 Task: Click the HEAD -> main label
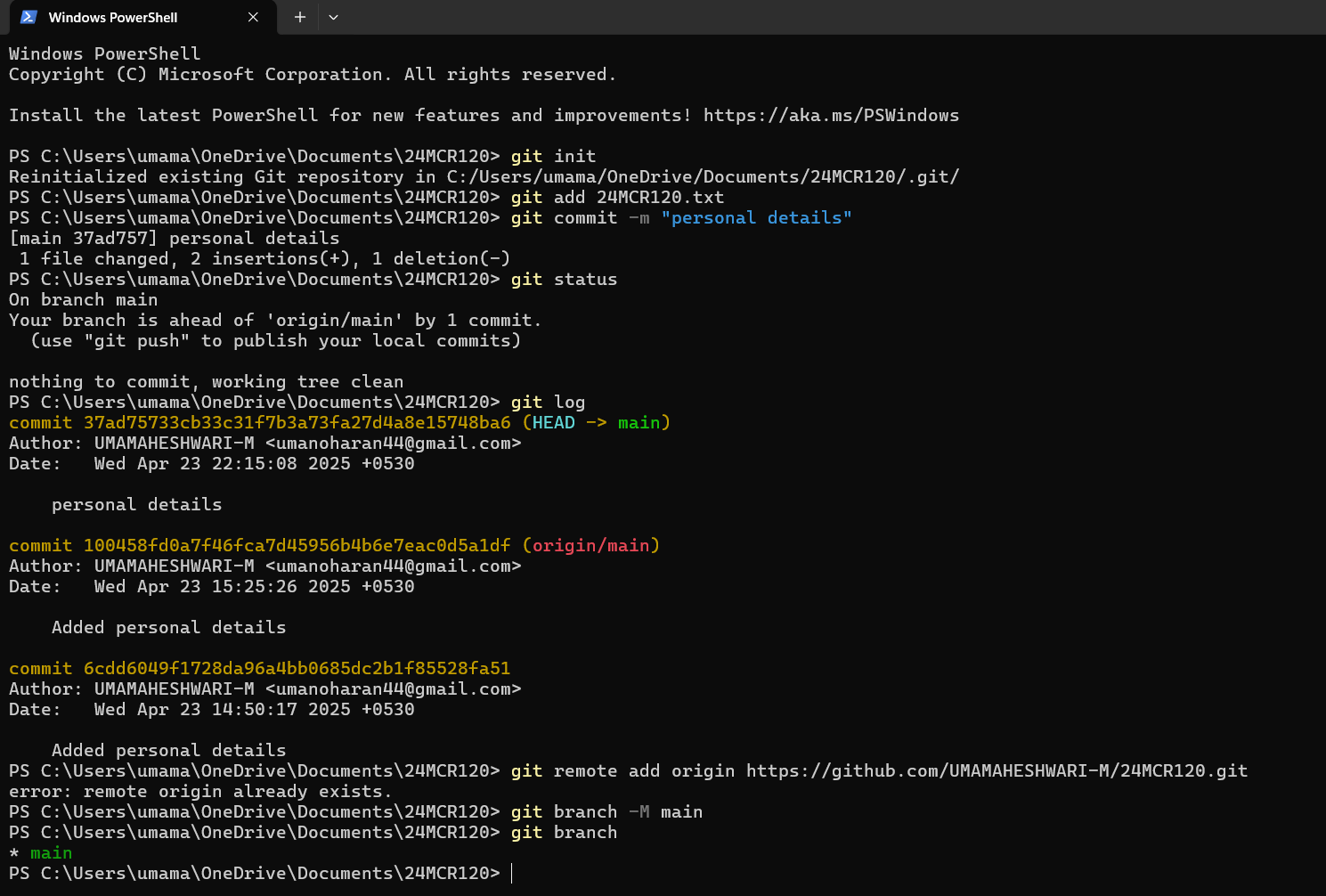(597, 422)
